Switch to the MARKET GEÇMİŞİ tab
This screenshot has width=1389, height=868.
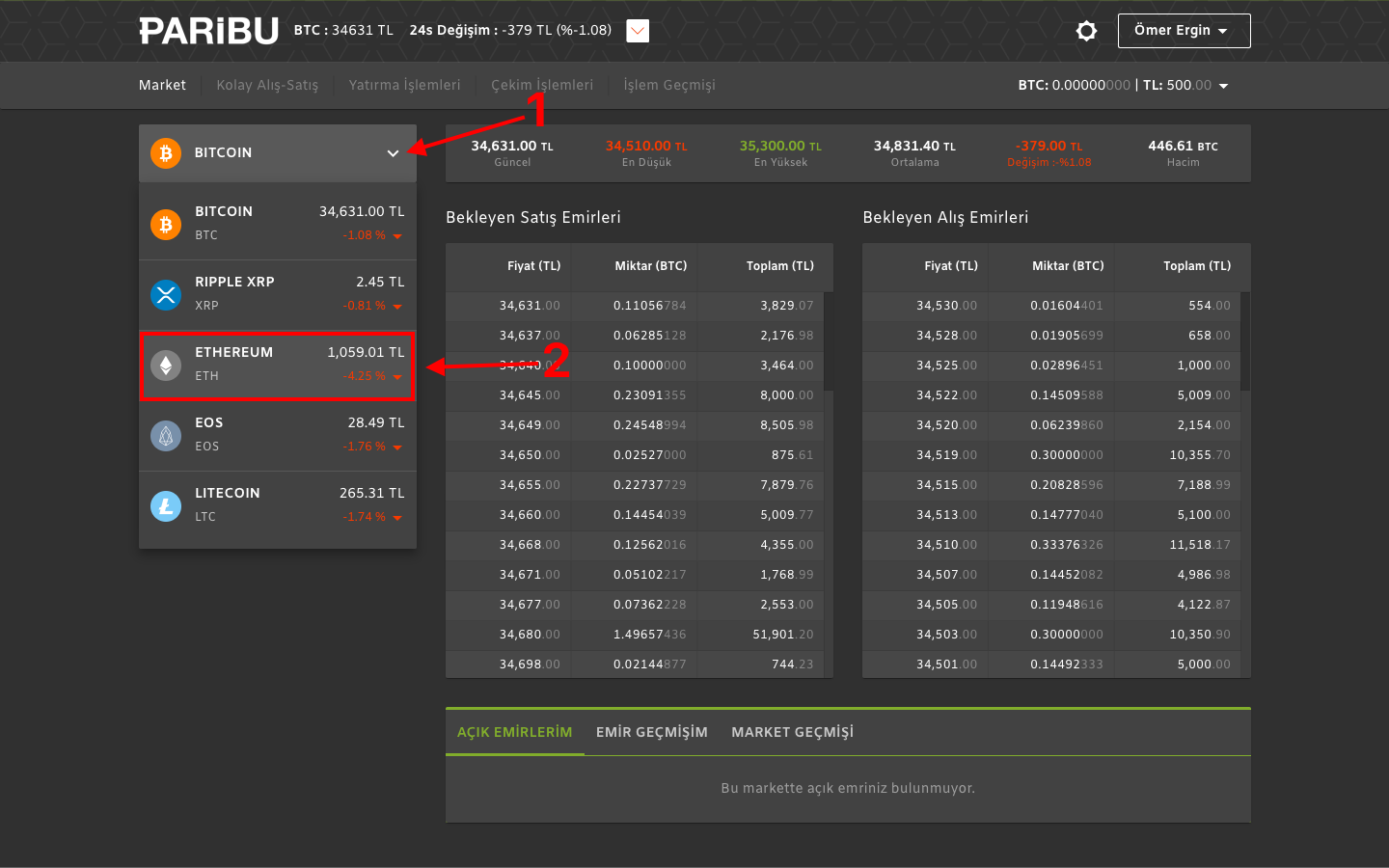(792, 732)
